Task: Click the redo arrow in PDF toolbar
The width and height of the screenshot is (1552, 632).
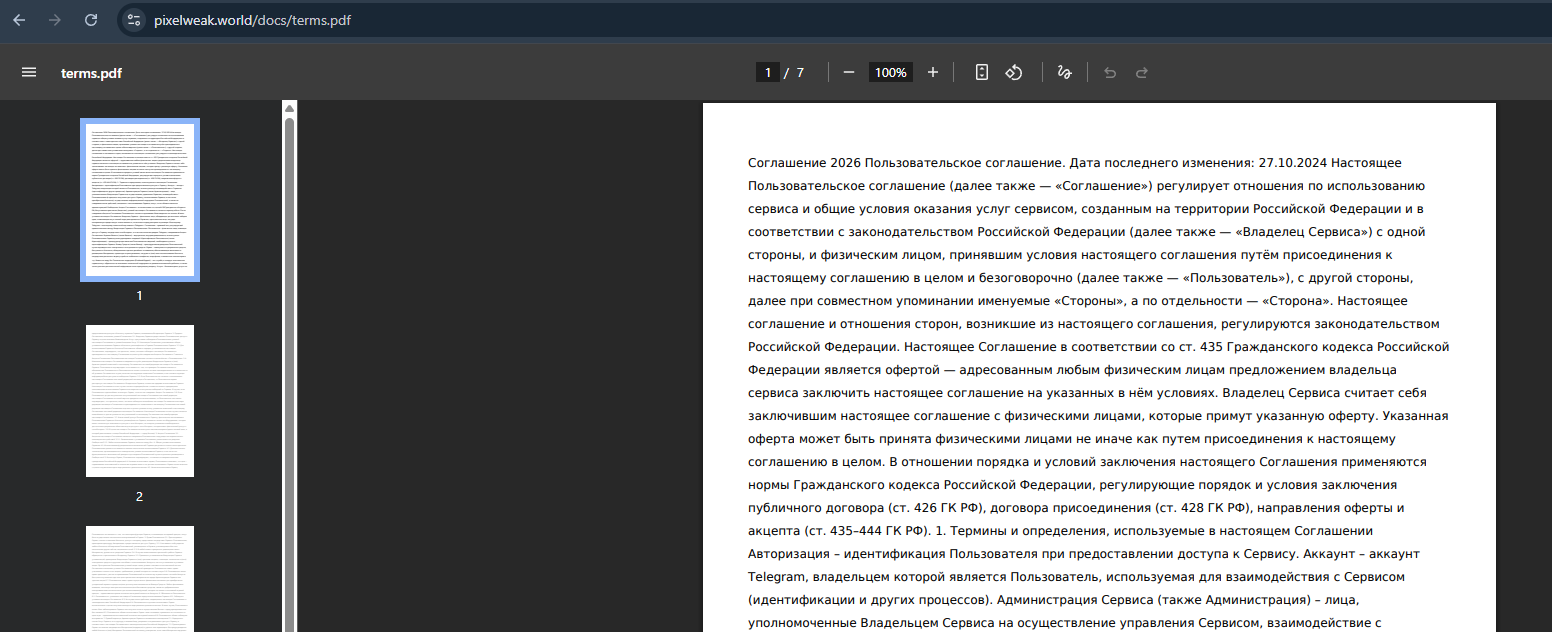Action: pyautogui.click(x=1141, y=72)
